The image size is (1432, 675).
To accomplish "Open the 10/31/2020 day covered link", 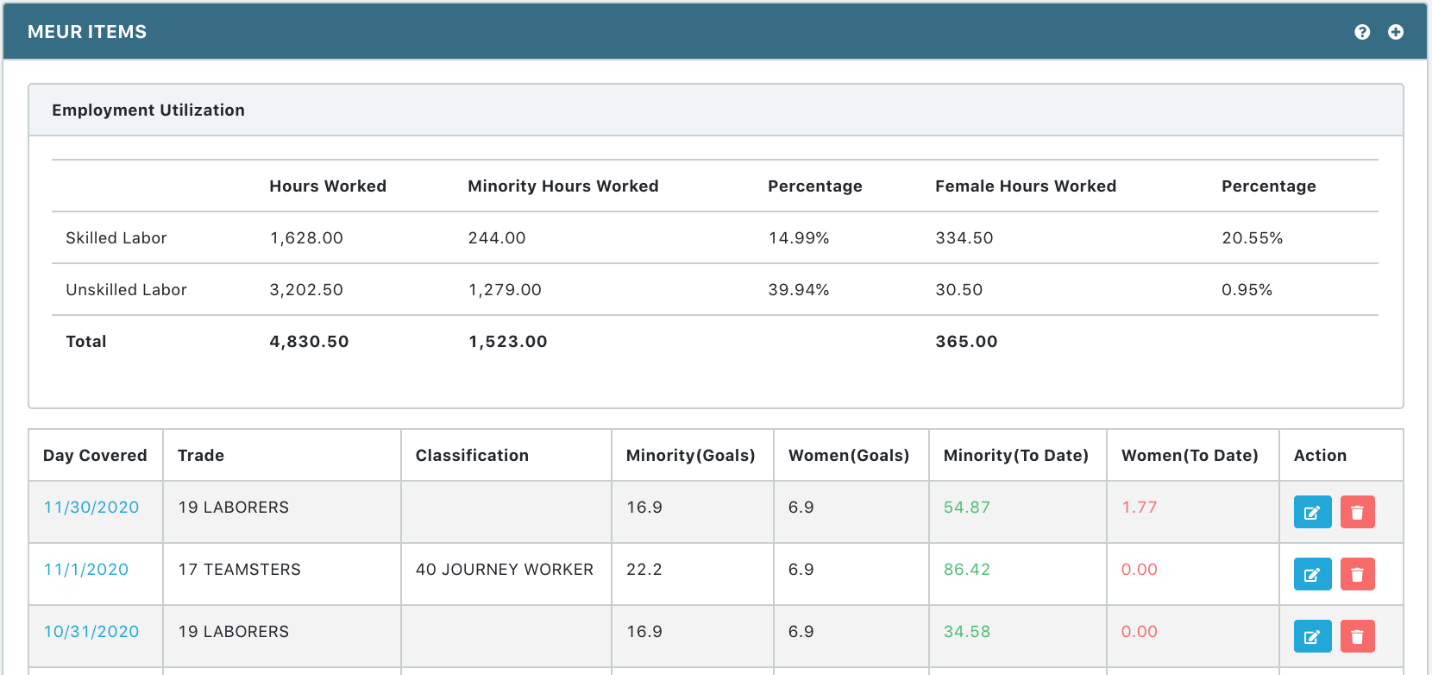I will click(91, 631).
